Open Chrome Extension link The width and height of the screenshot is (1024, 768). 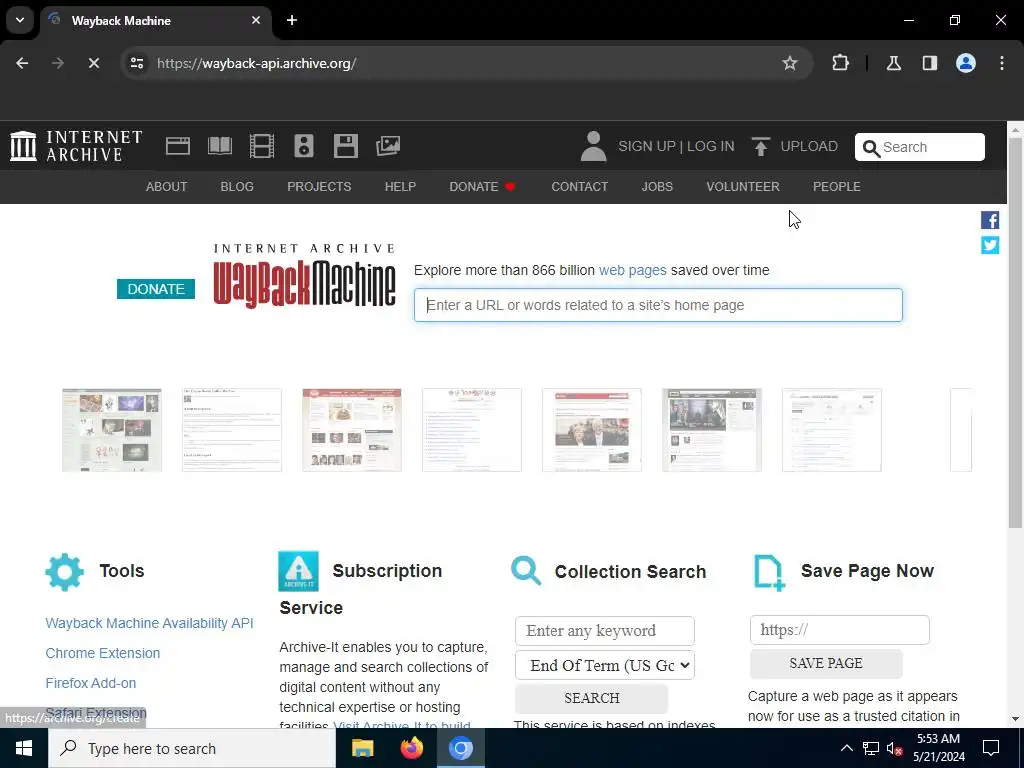click(103, 653)
